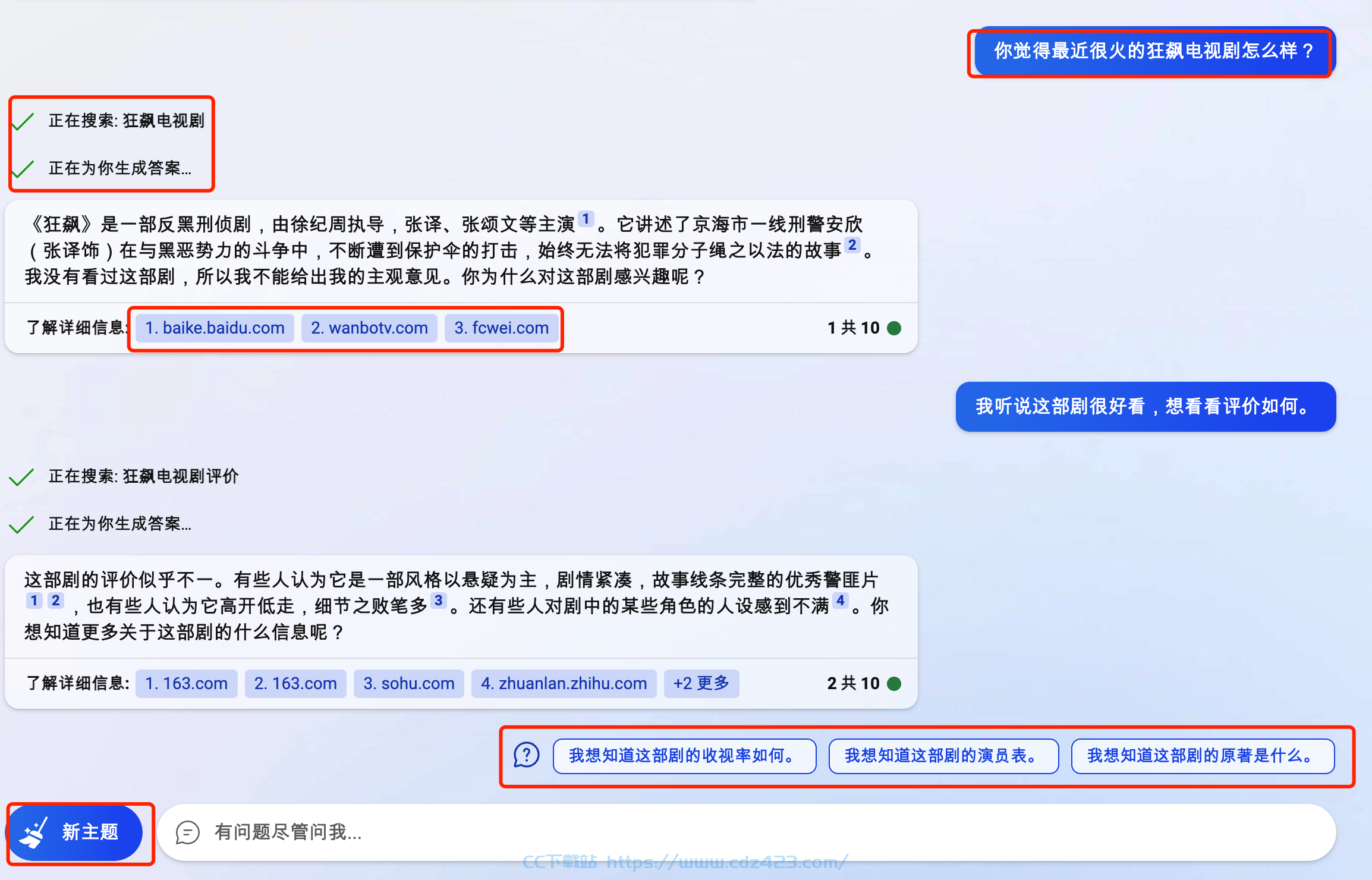
Task: Focus the 有问题尽管问我... input field
Action: click(747, 832)
